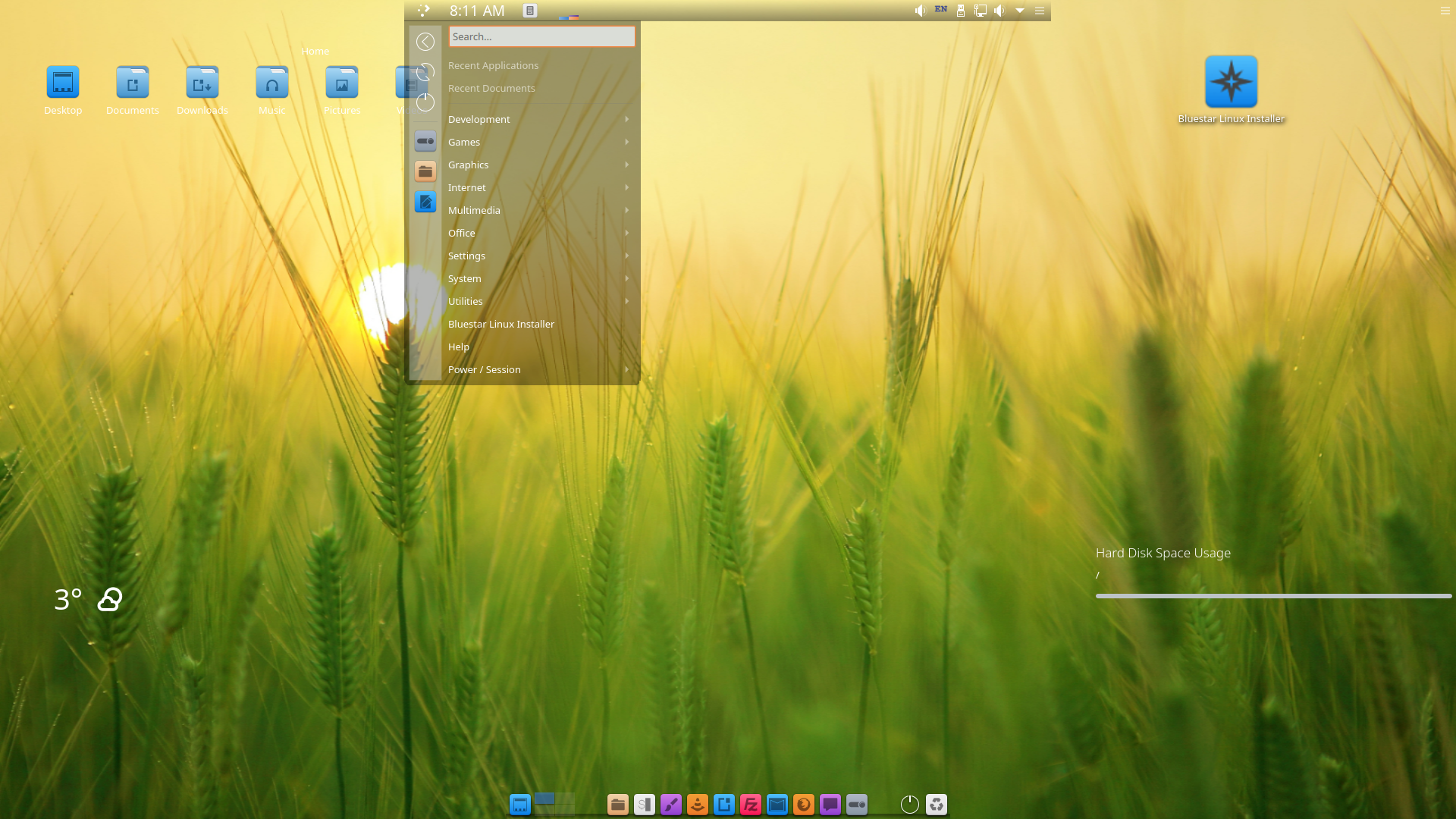Open the Office menu category
The height and width of the screenshot is (819, 1456).
pyautogui.click(x=539, y=233)
